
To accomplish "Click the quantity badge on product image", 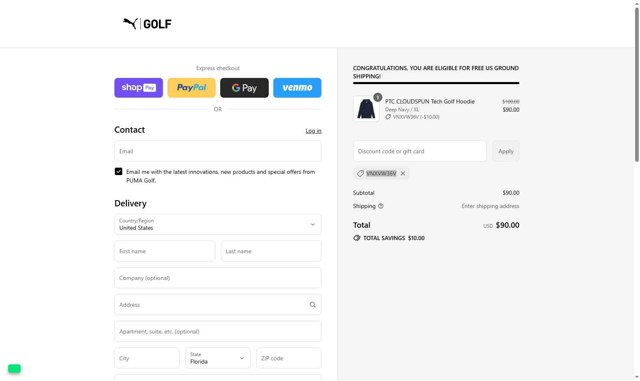I will tap(378, 97).
